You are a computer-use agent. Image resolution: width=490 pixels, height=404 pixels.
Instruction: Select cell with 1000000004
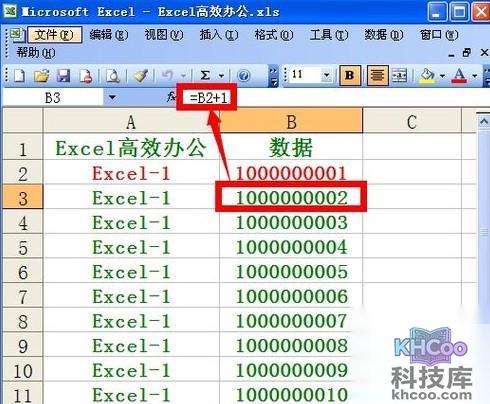coord(291,247)
